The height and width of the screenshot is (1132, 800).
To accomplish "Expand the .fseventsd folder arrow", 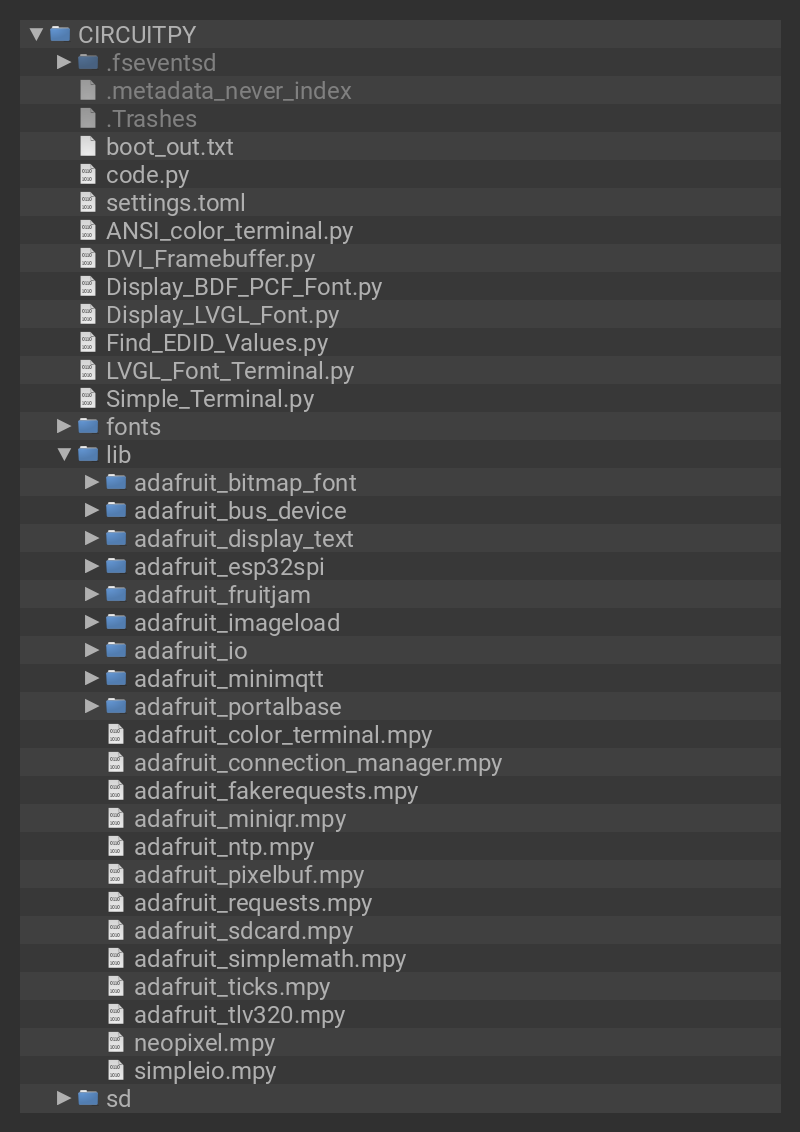I will [x=64, y=62].
